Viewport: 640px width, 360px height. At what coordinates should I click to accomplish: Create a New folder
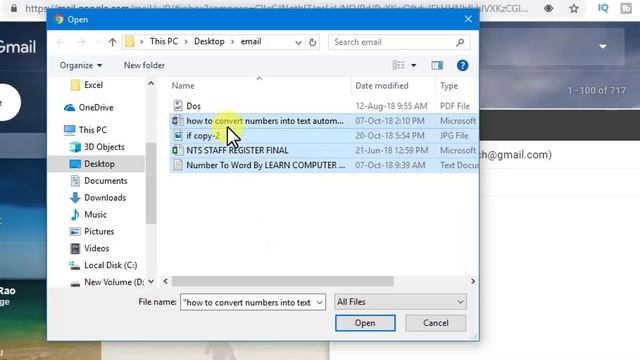(144, 65)
